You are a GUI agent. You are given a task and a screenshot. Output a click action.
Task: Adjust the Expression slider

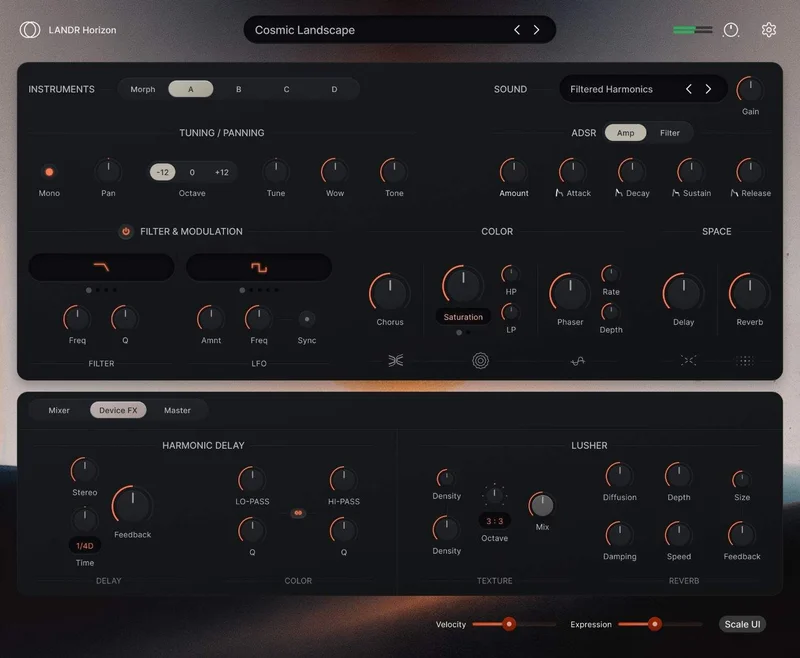660,624
